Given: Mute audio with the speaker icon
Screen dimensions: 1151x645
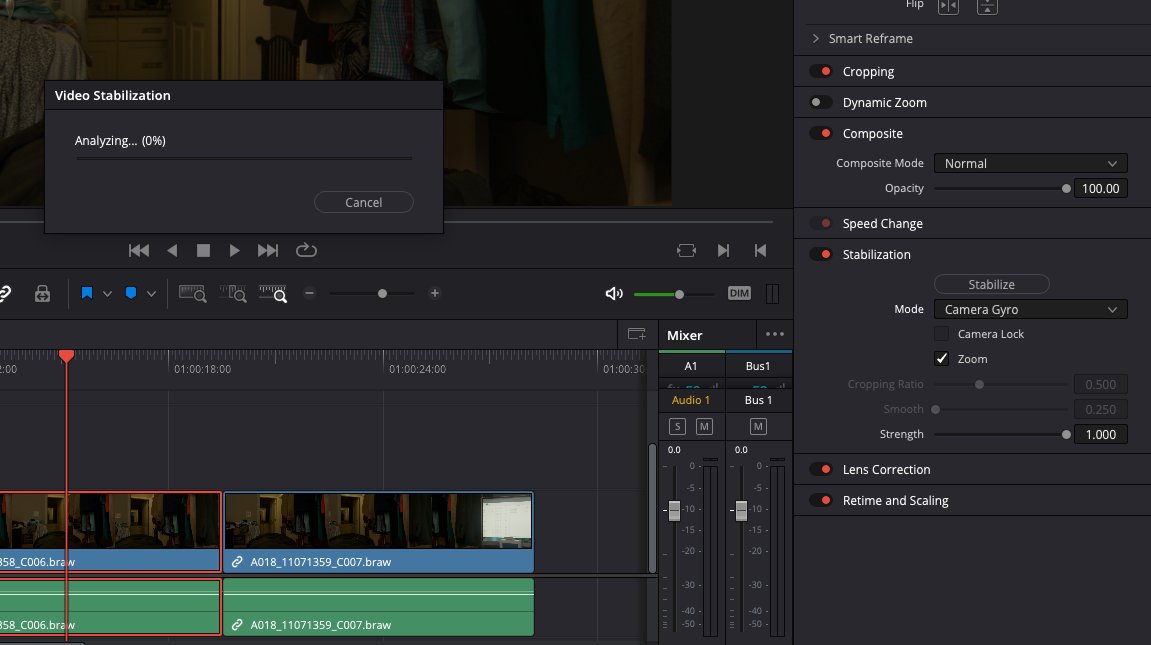Looking at the screenshot, I should coord(614,294).
